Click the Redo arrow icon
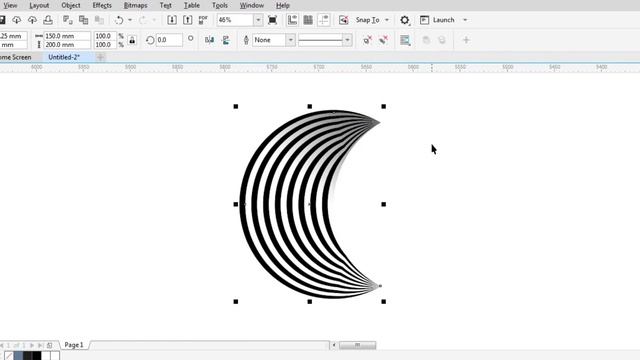The width and height of the screenshot is (640, 360). [x=143, y=20]
